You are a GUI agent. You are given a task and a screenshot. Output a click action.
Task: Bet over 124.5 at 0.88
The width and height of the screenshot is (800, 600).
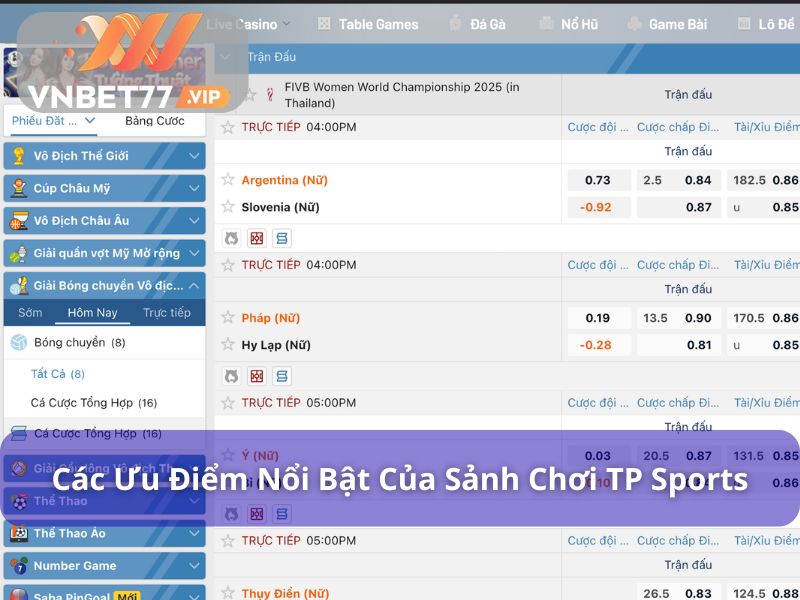(763, 593)
